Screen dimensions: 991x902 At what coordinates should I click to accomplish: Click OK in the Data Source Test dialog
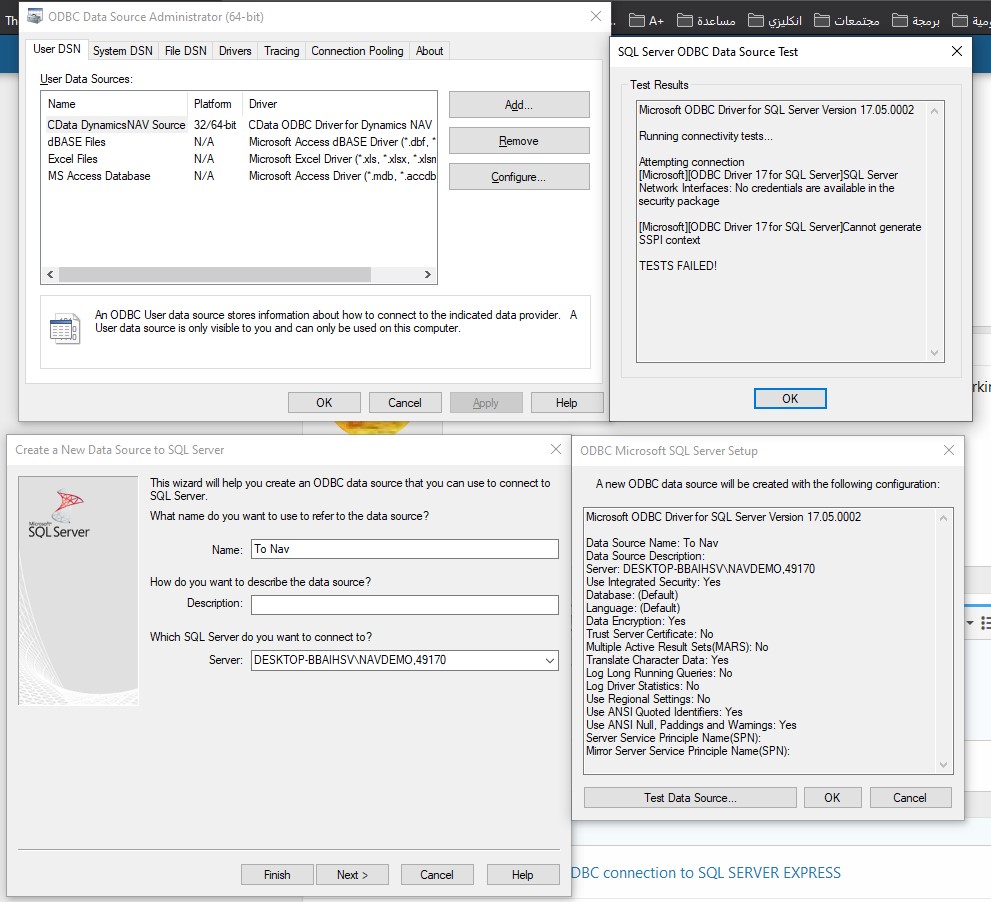click(790, 399)
